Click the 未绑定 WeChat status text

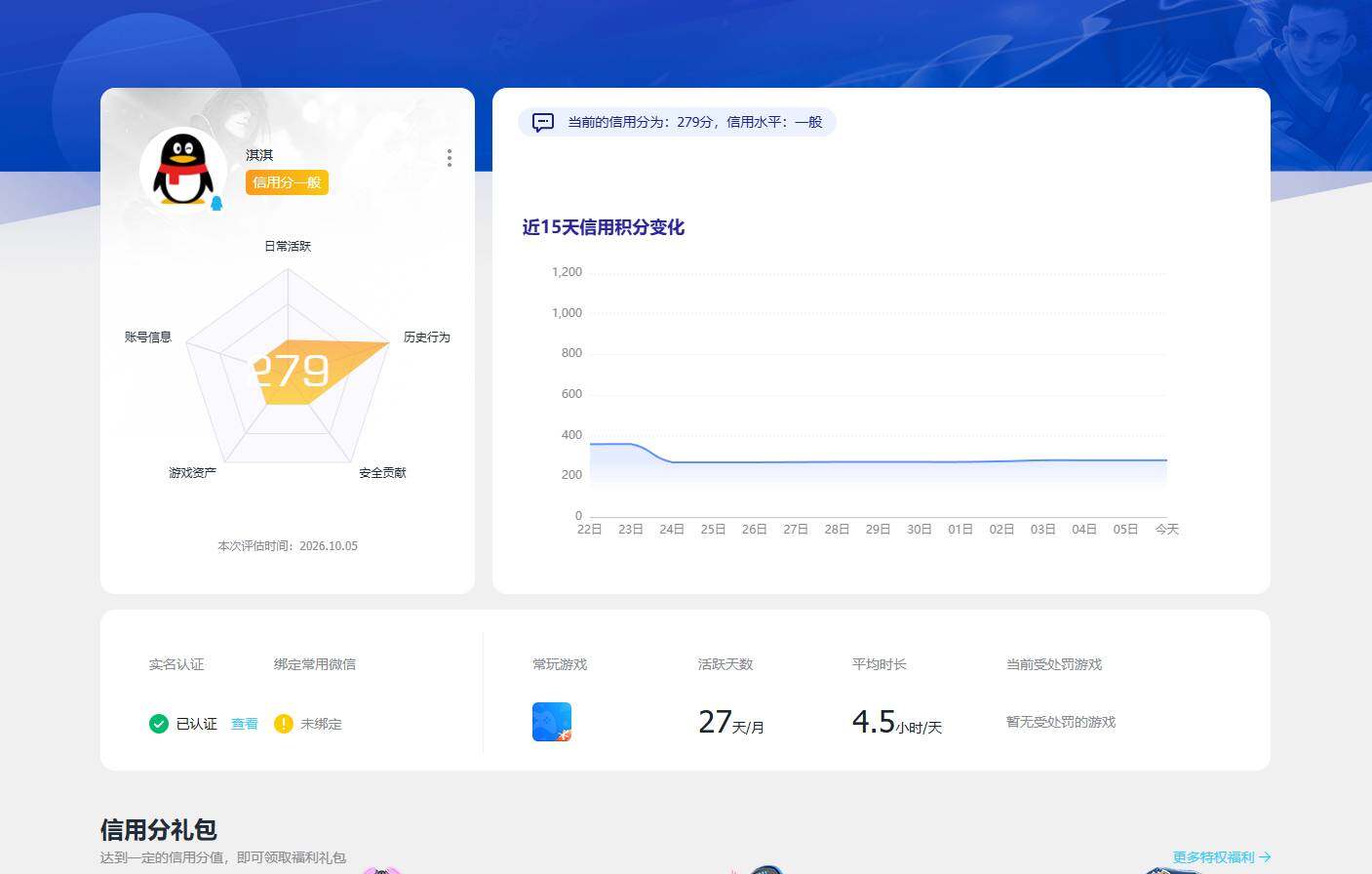click(321, 724)
